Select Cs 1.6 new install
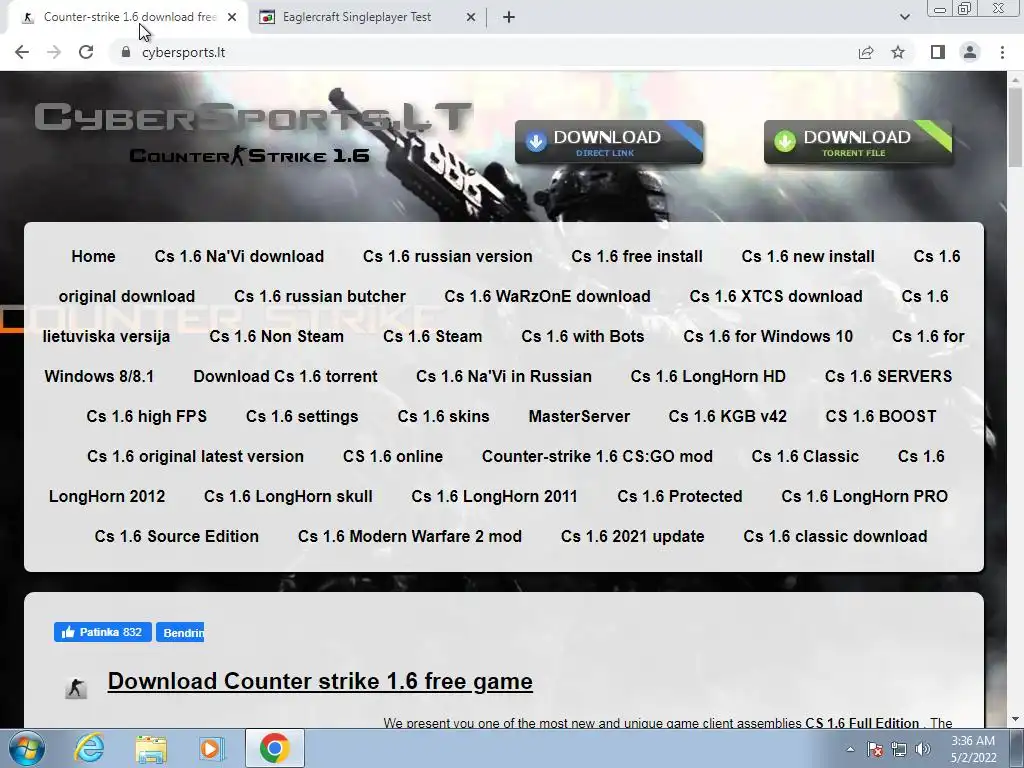This screenshot has width=1024, height=768. 808,257
